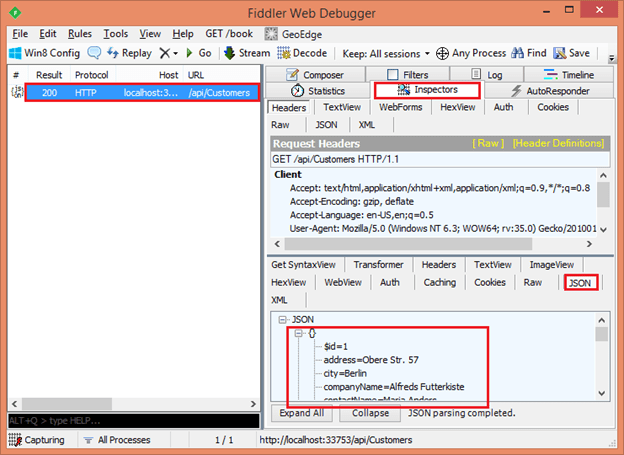The height and width of the screenshot is (455, 624).
Task: Click the GET /book menu item
Action: coord(229,34)
